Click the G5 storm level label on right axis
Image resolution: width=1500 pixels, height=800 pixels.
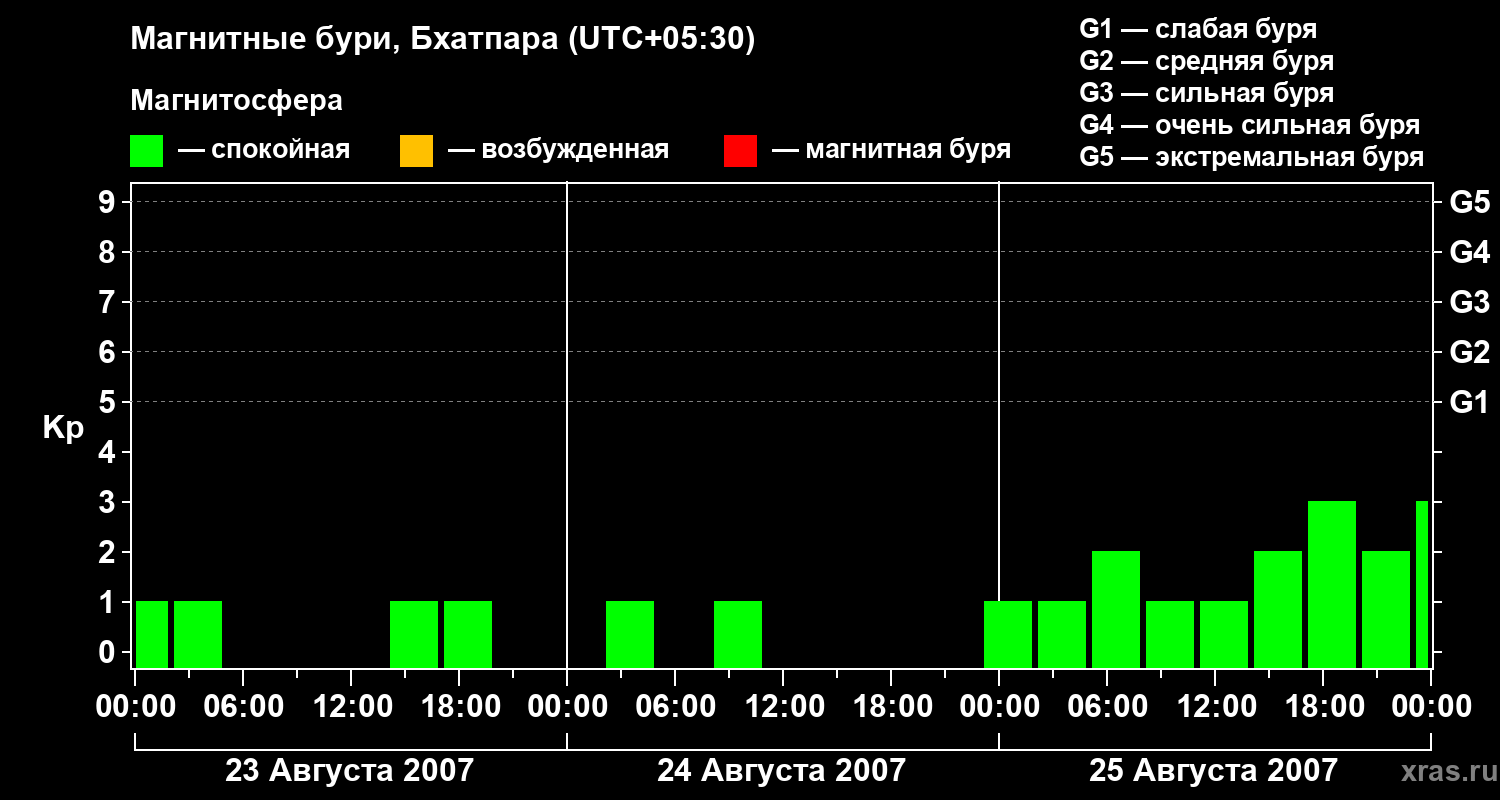tap(1470, 202)
